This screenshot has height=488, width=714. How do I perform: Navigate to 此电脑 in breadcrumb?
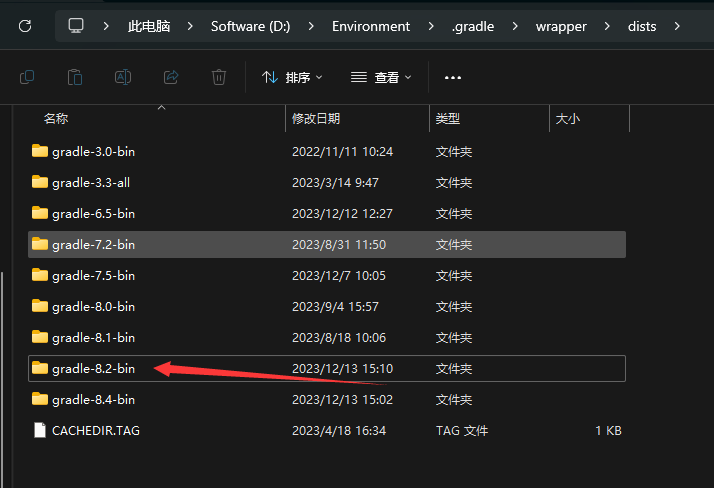149,26
